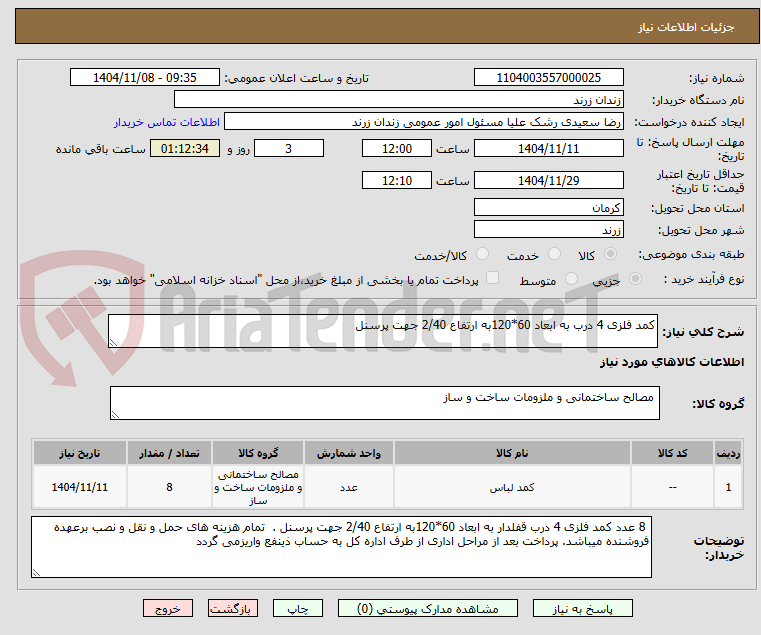Click the goods code cell showing --

coord(672,487)
